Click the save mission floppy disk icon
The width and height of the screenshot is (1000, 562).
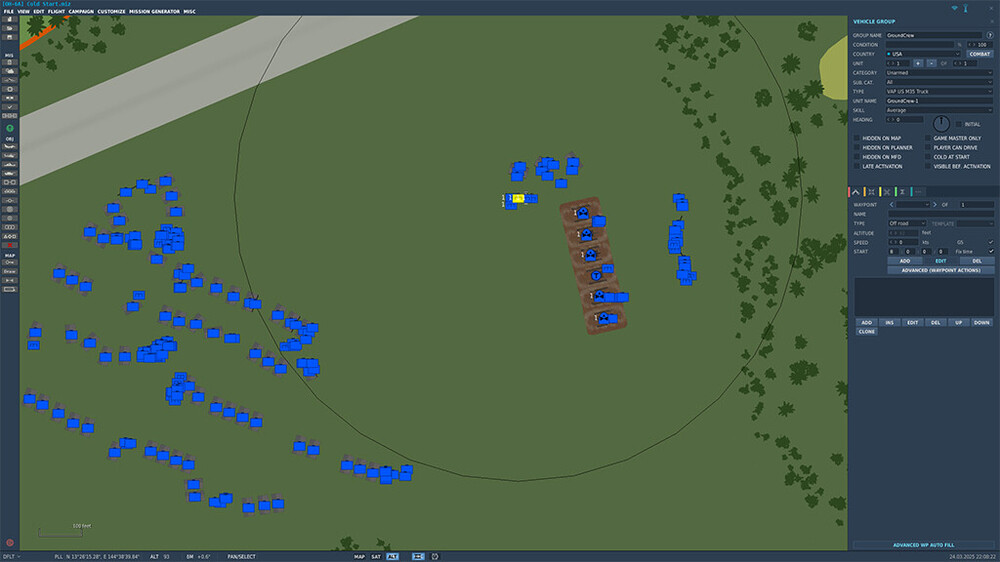(10, 38)
